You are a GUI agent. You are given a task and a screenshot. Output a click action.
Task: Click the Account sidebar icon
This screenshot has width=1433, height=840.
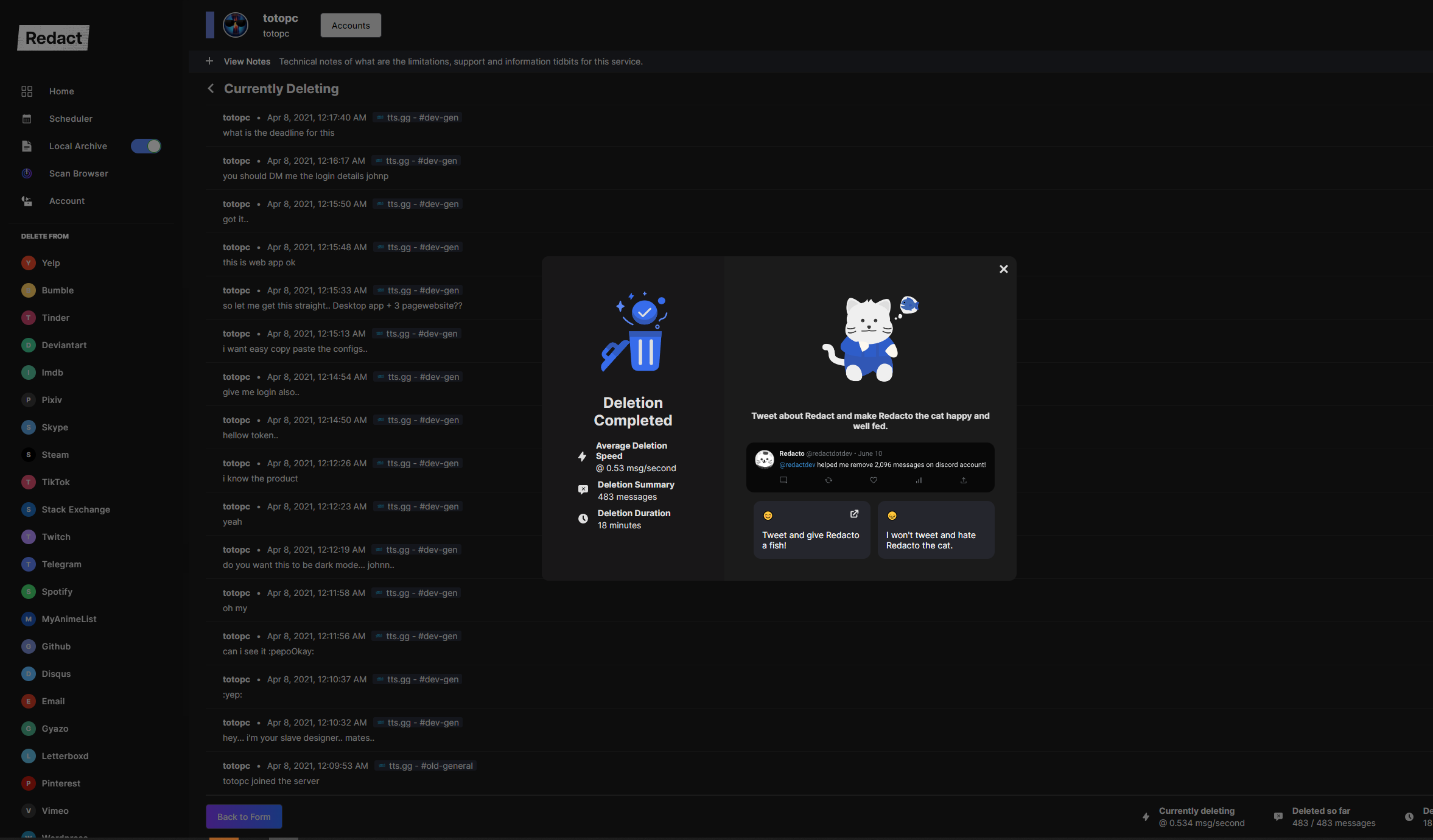[x=27, y=201]
